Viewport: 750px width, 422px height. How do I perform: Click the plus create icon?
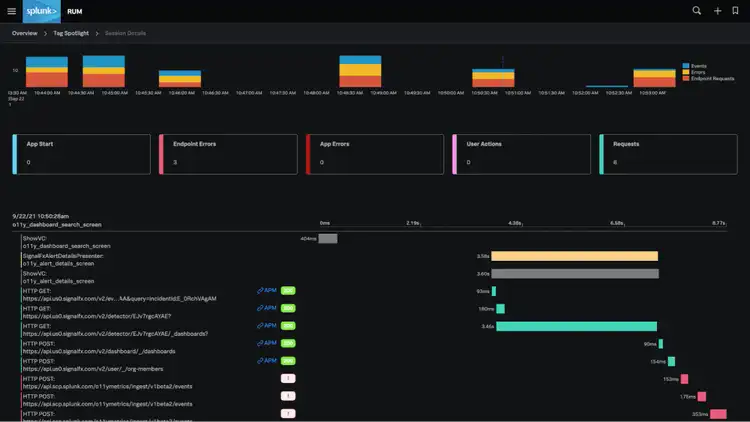click(717, 11)
